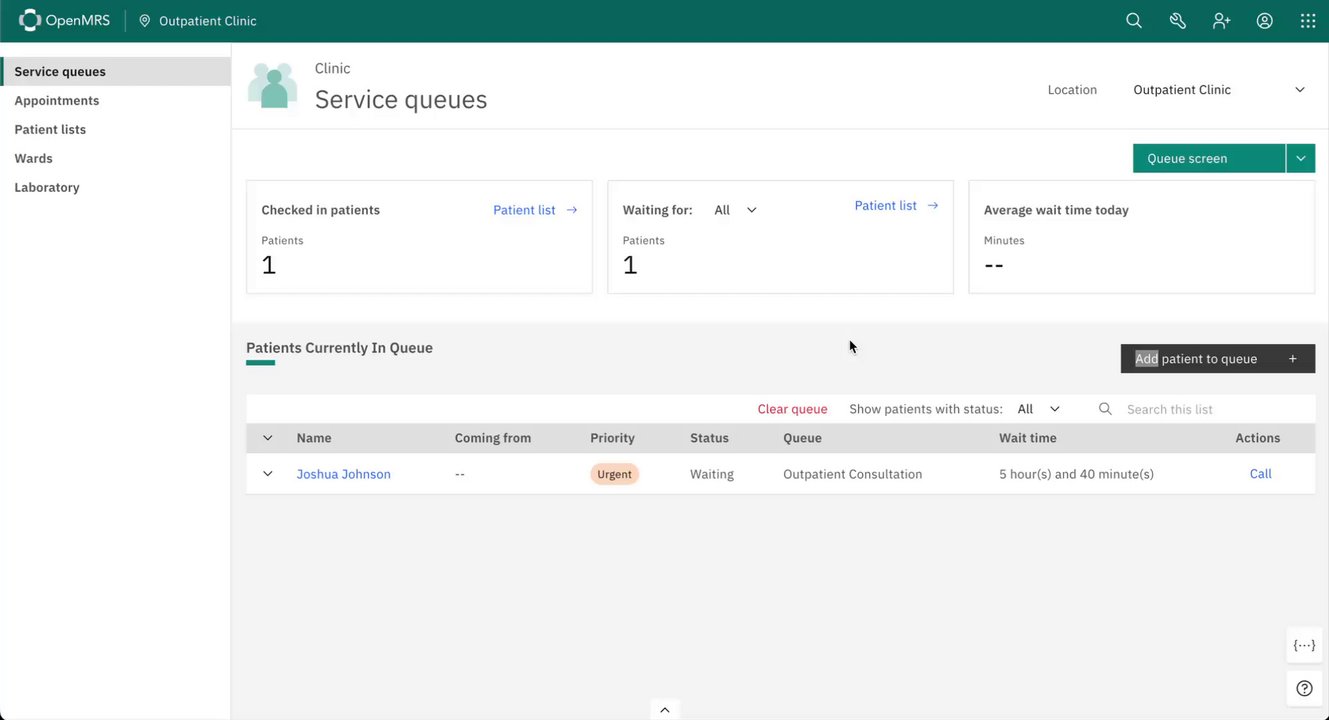Go to Appointments in sidebar

pos(57,101)
